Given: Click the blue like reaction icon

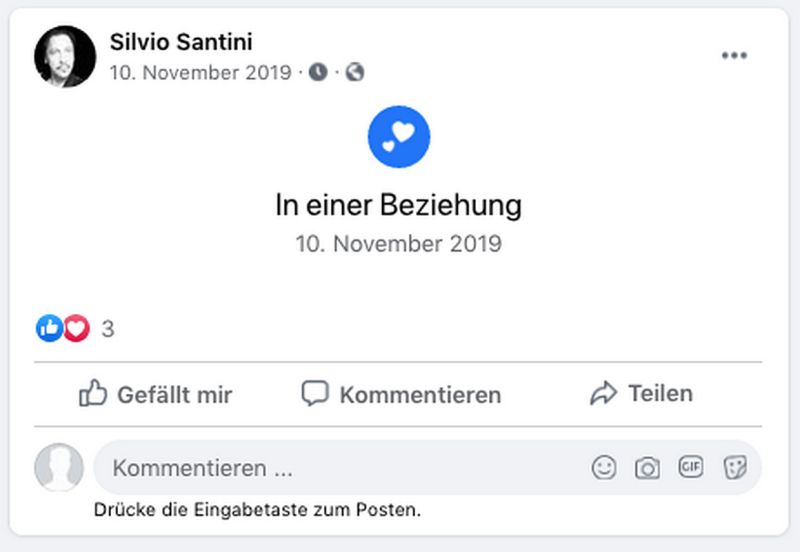Looking at the screenshot, I should (x=49, y=328).
